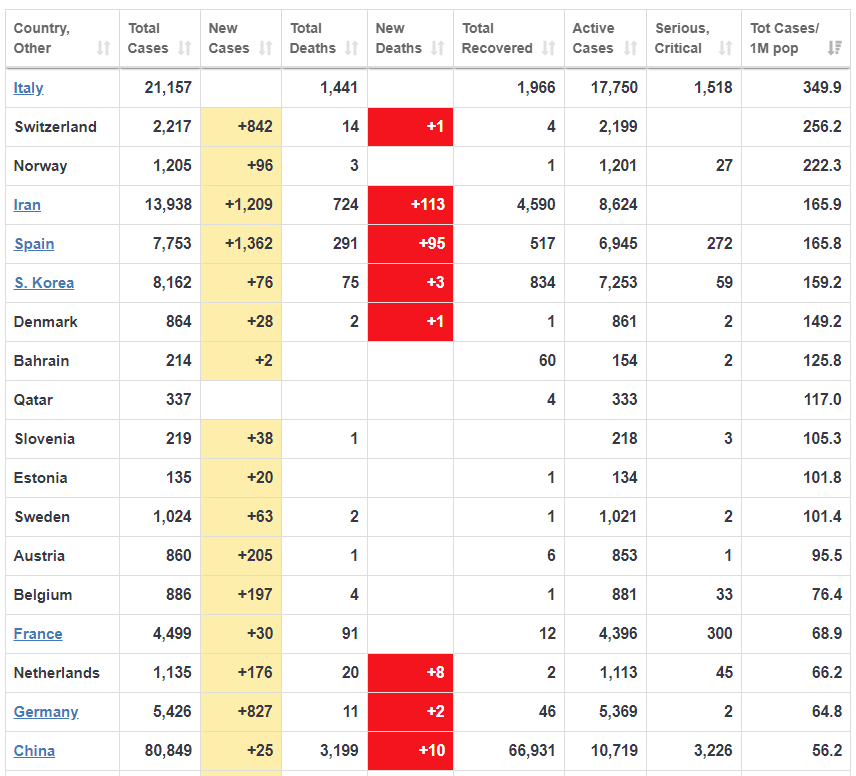Click China's total cases 80,849 value
This screenshot has width=856, height=776.
coord(168,751)
